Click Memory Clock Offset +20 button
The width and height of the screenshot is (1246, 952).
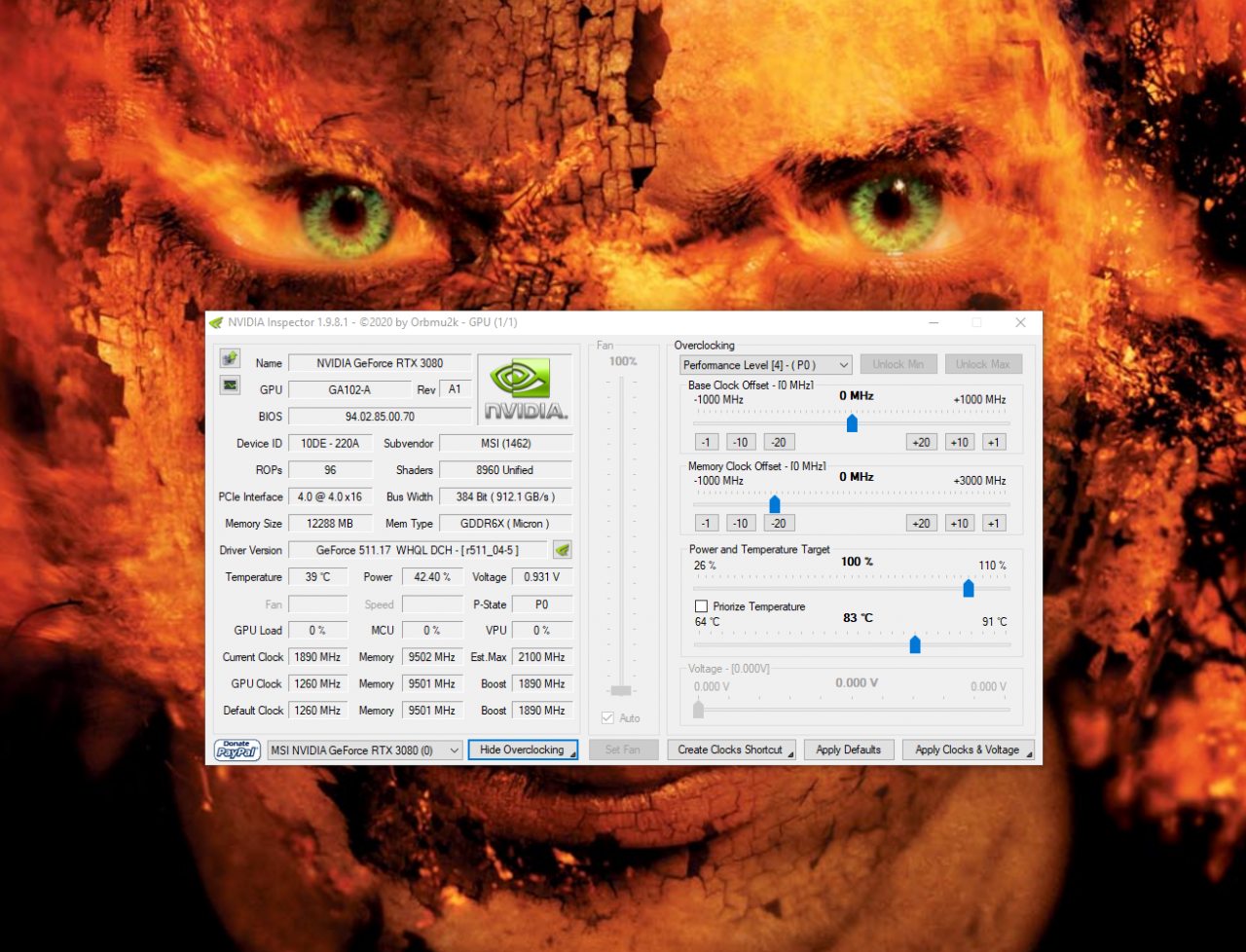pyautogui.click(x=921, y=523)
